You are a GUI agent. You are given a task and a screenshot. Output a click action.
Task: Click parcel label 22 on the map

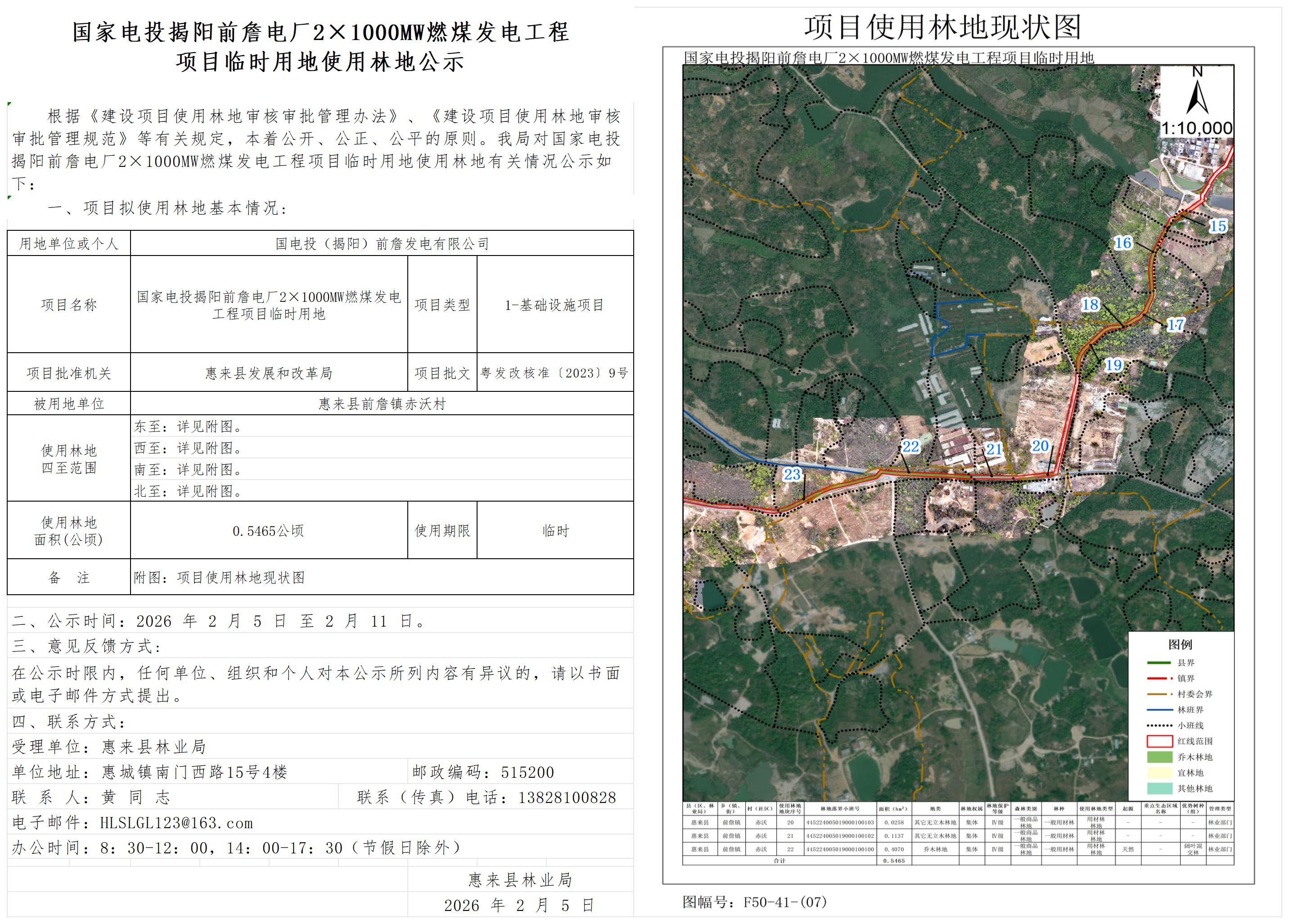pyautogui.click(x=910, y=446)
